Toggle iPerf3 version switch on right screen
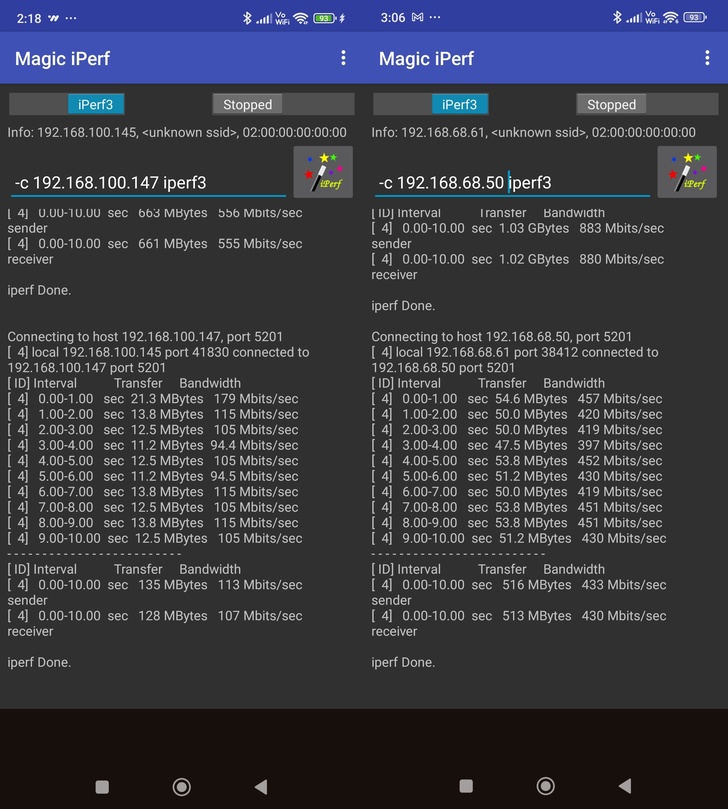Viewport: 728px width, 809px height. 431,104
